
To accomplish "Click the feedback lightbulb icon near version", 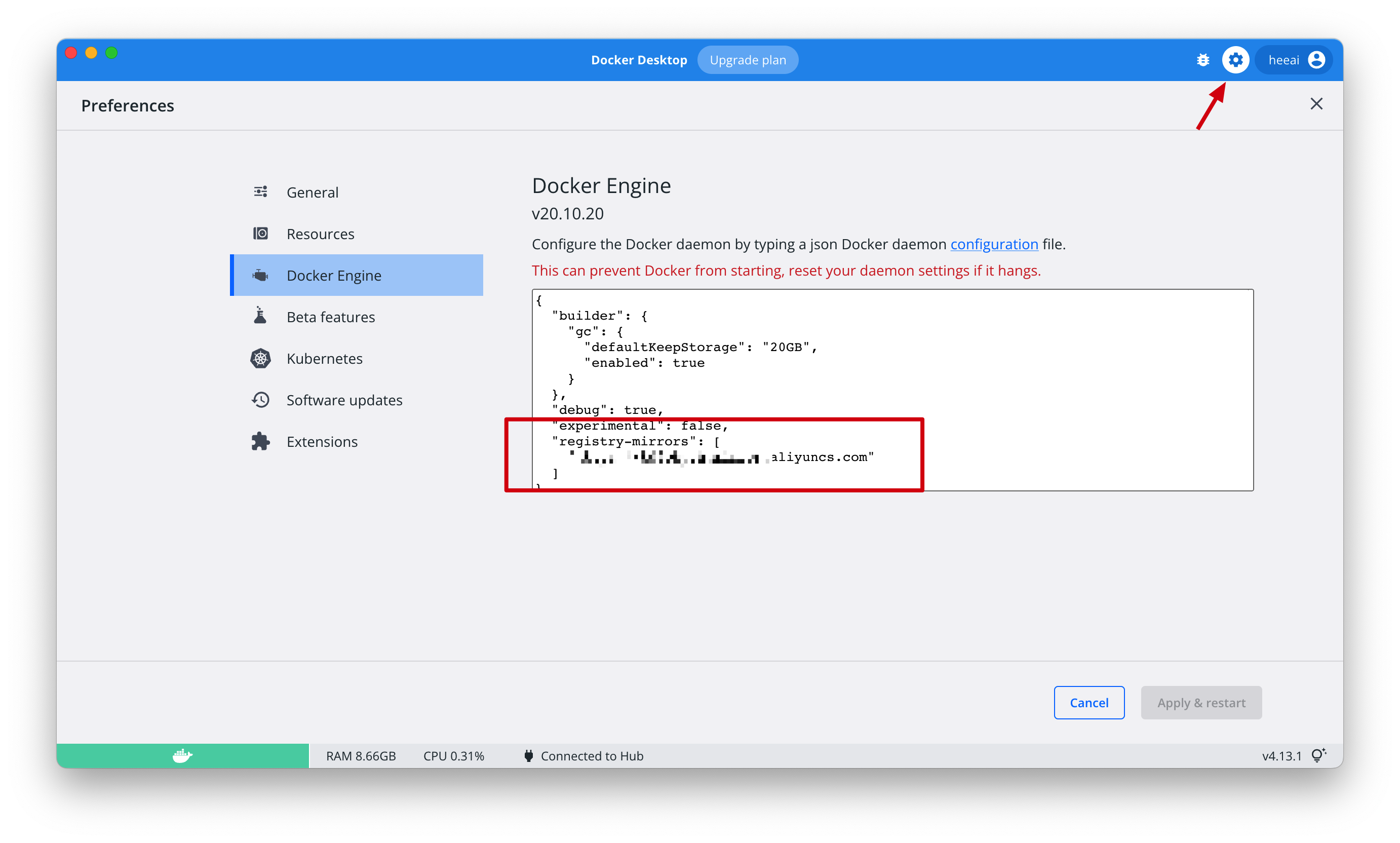I will tap(1318, 755).
